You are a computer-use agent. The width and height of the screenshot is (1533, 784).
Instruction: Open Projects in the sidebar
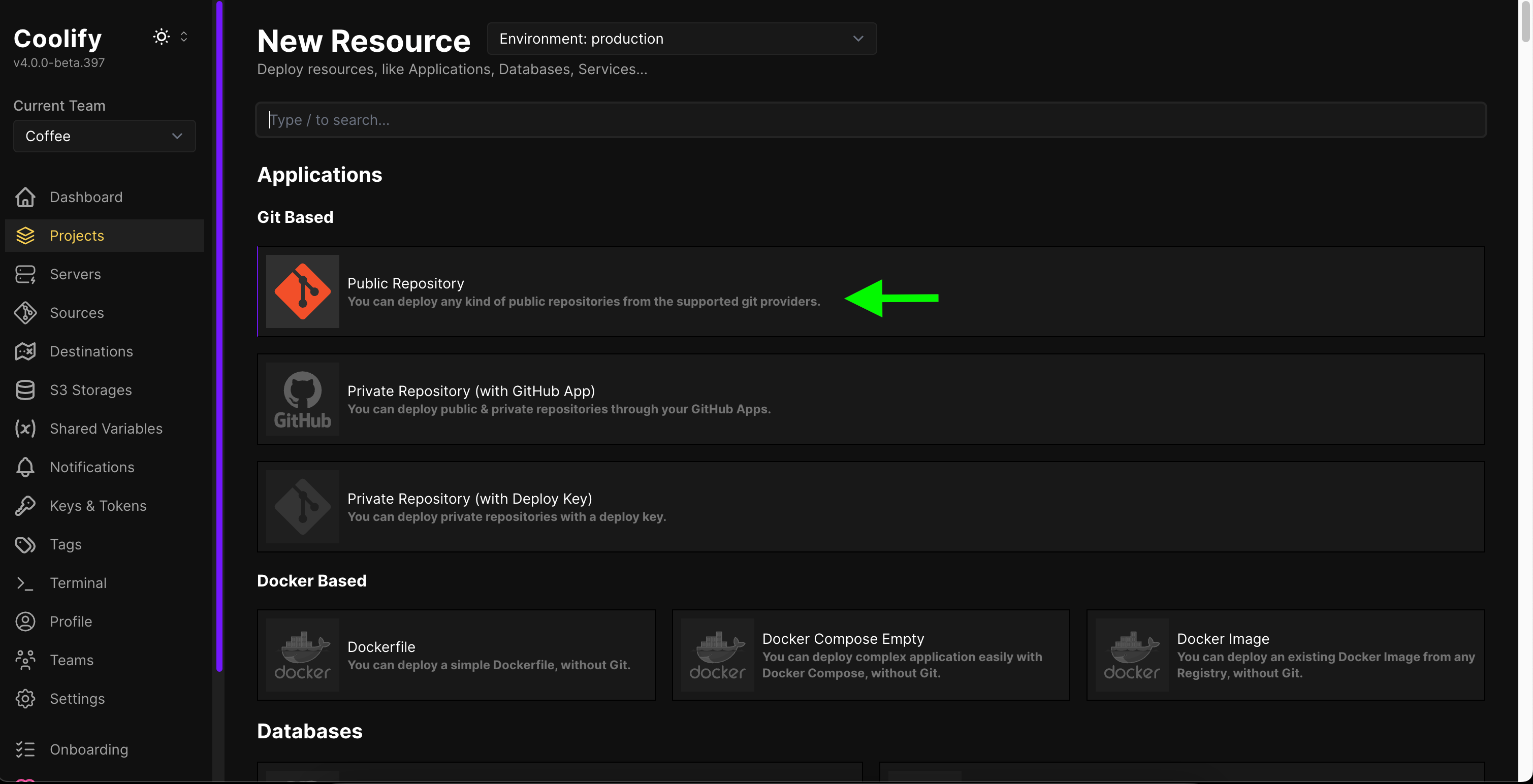pos(104,236)
